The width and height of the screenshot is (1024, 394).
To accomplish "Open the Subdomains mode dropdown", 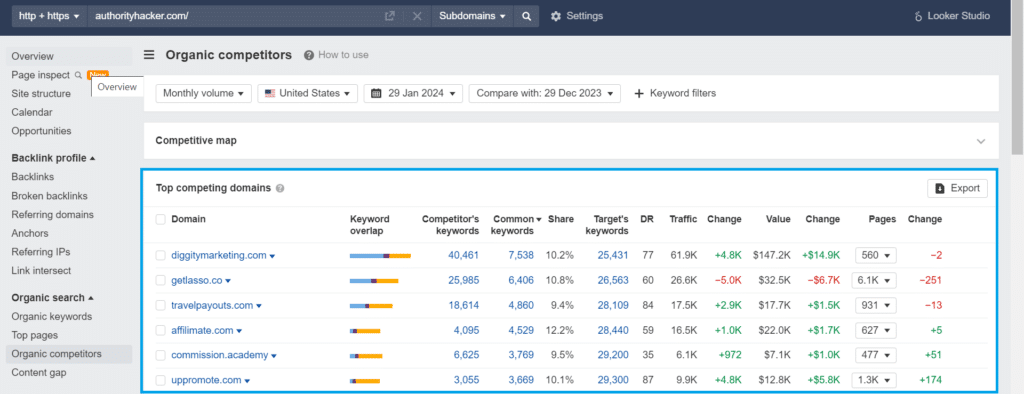I will 473,16.
